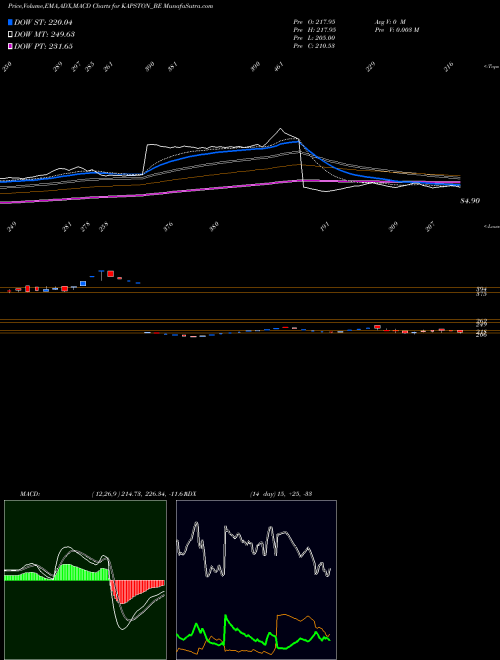Open the MACD histogram panel with green background
Image resolution: width=500 pixels, height=660 pixels.
tap(85, 580)
